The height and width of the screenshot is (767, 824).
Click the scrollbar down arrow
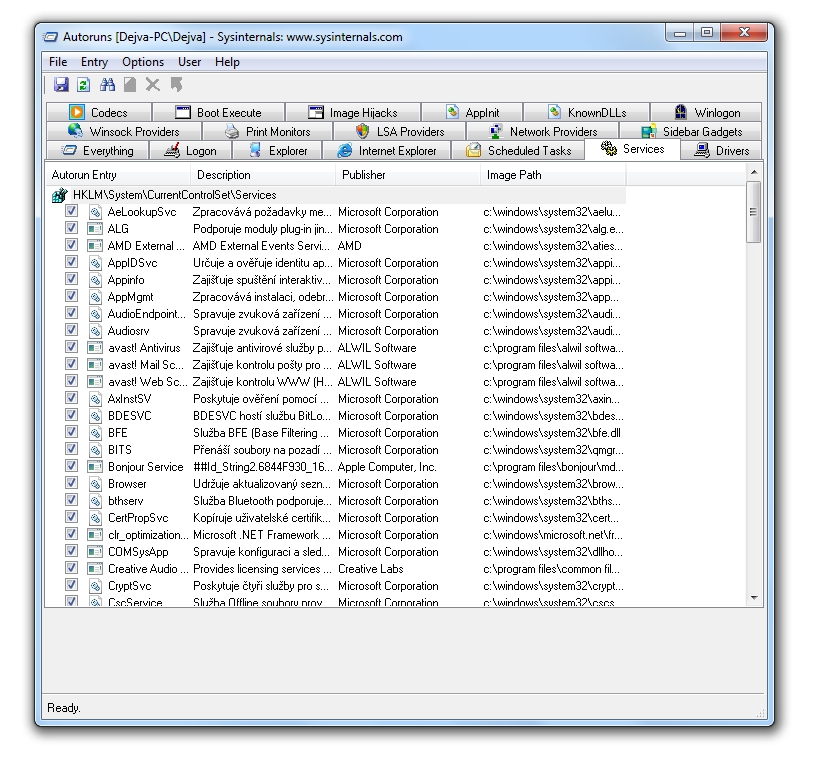[x=754, y=598]
